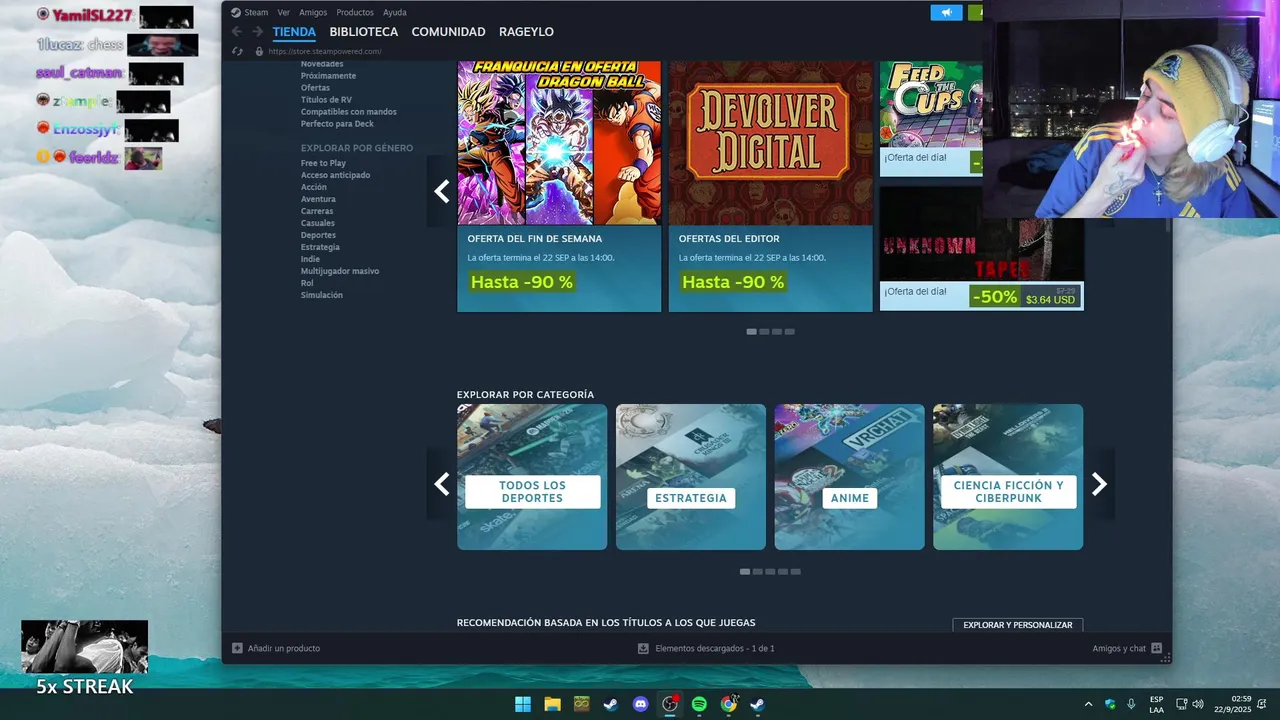Screen dimensions: 1280x720
Task: Open the RAGEYLO profile tab
Action: pyautogui.click(x=526, y=32)
